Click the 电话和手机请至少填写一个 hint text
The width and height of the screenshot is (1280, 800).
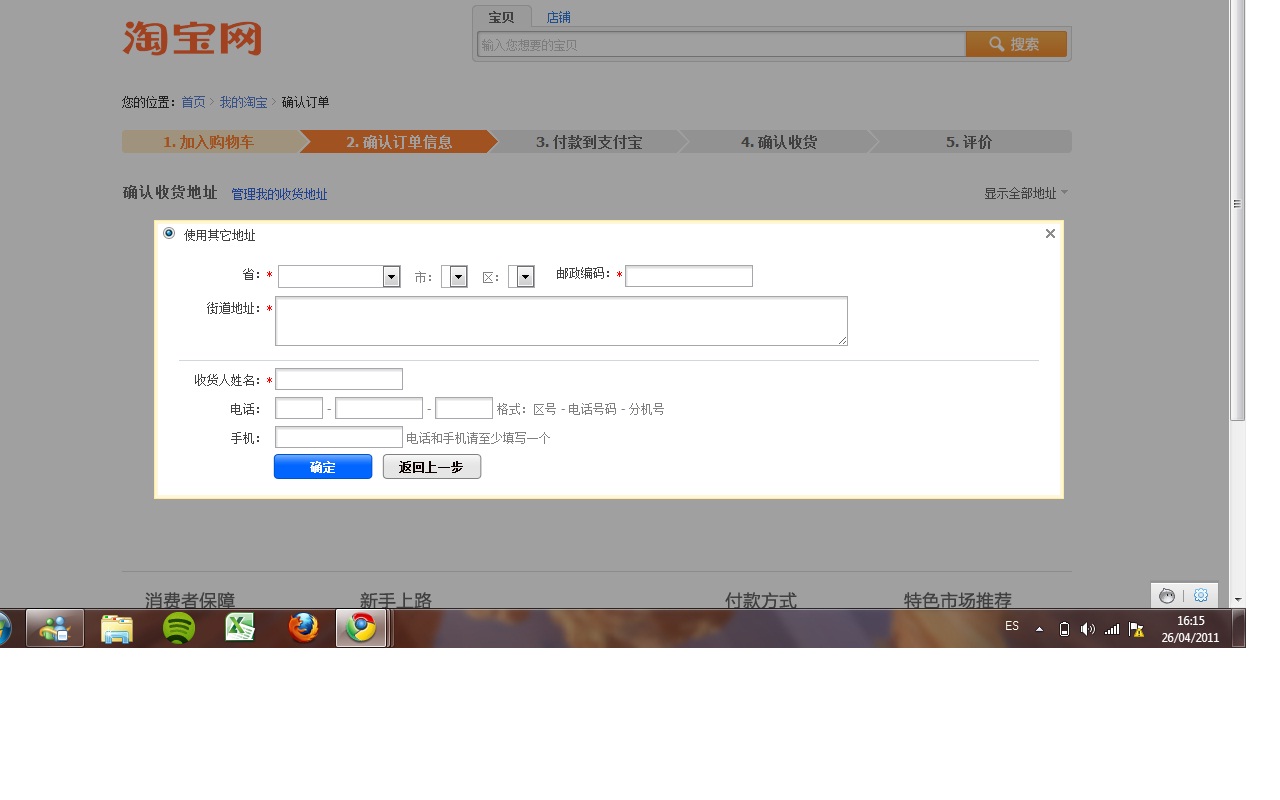[x=478, y=438]
